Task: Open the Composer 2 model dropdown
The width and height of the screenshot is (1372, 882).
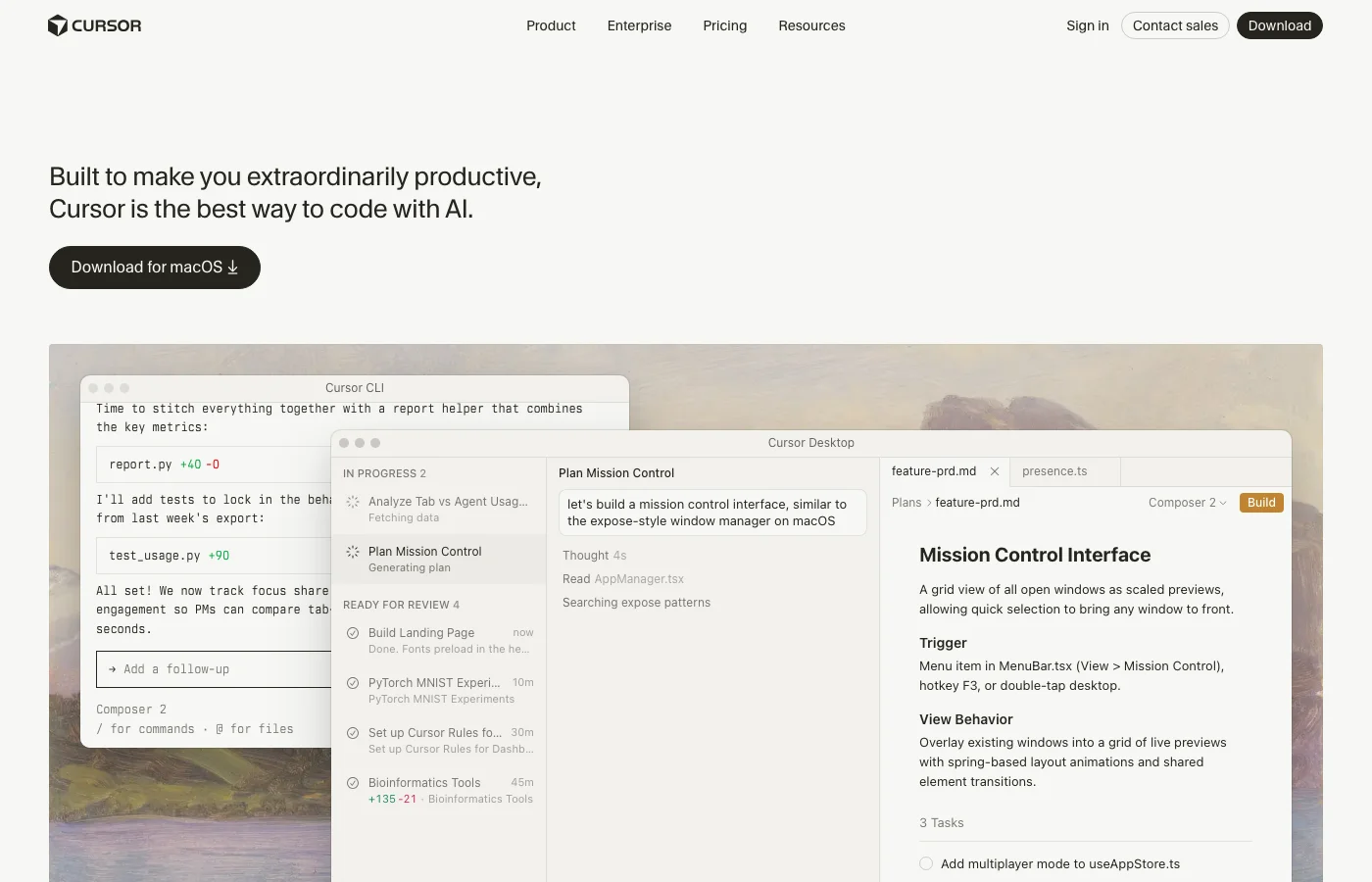Action: tap(1188, 503)
